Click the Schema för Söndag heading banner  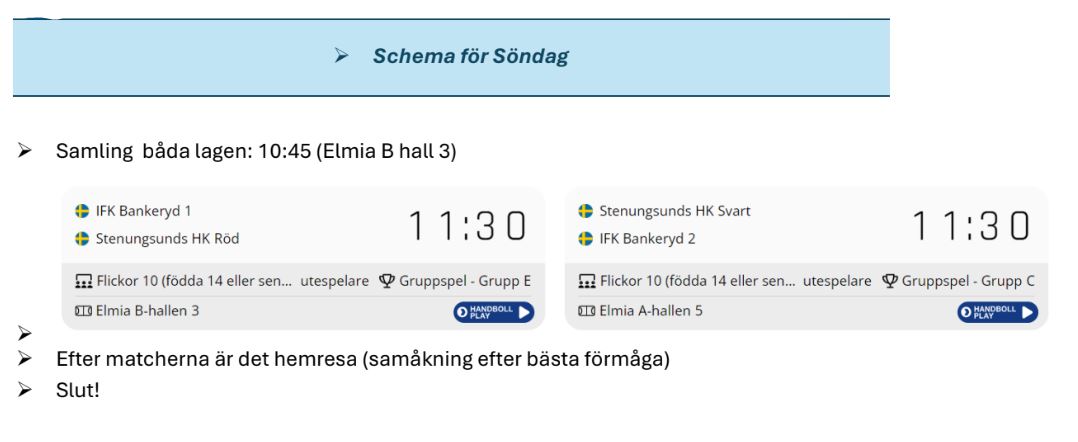coord(451,57)
